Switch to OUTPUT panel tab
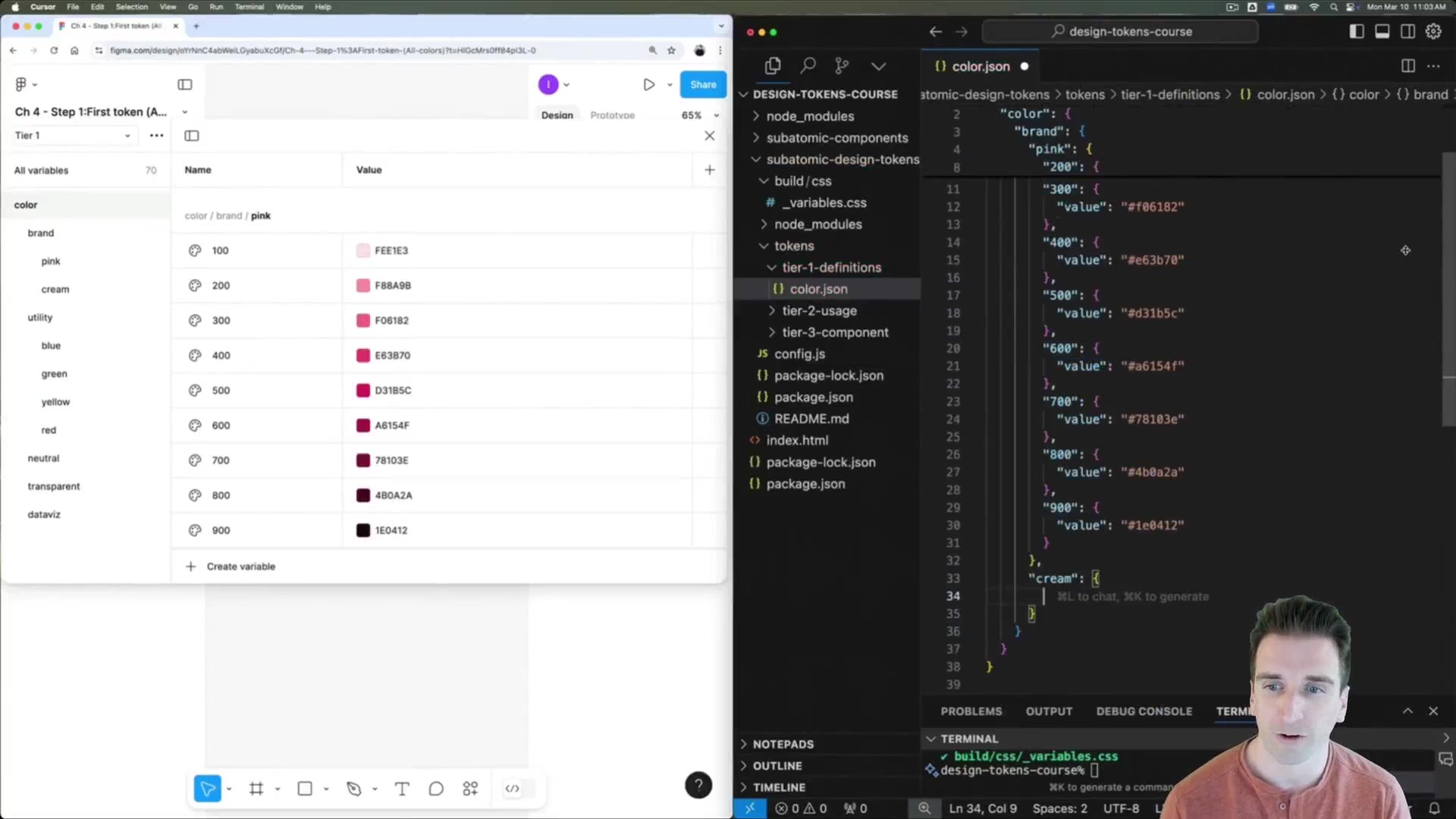 point(1049,711)
